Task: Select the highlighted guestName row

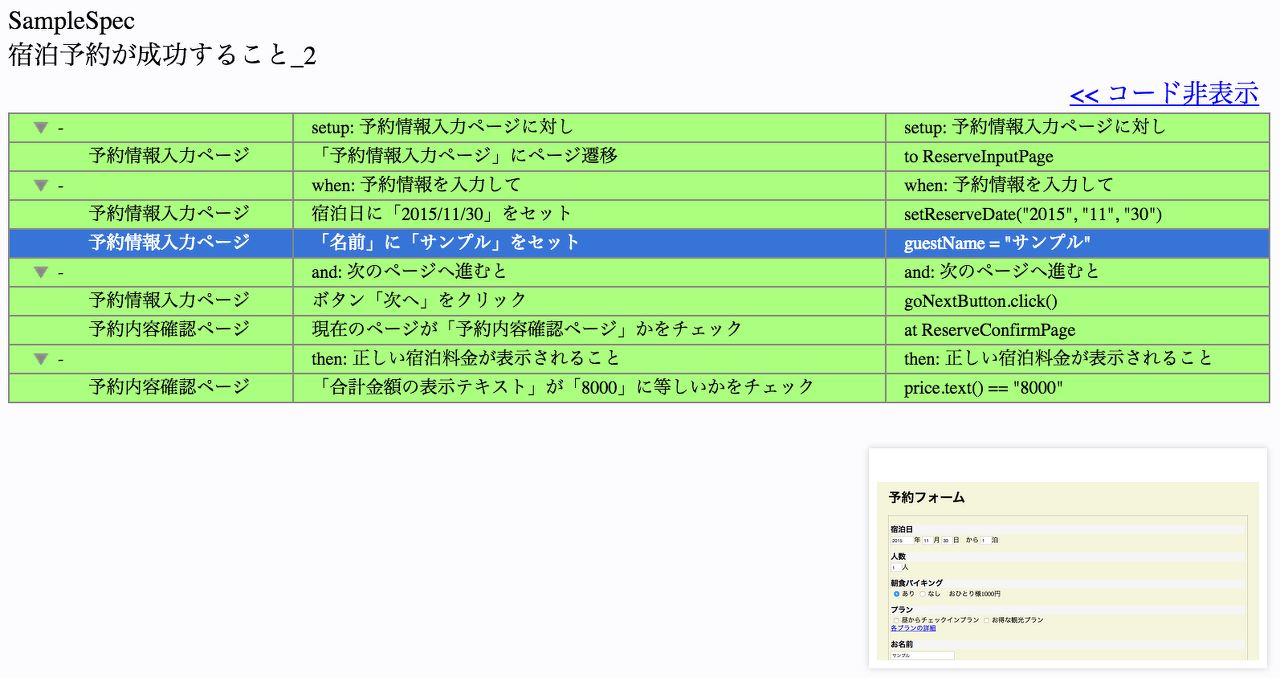Action: 640,242
